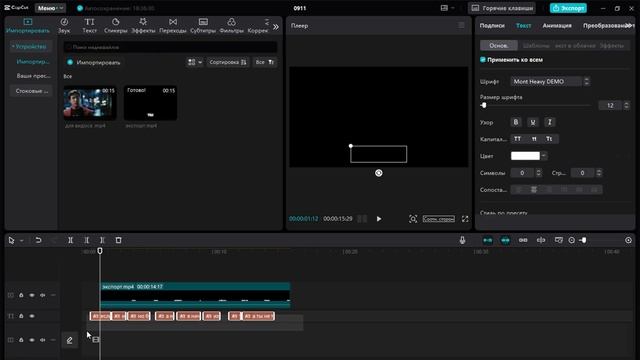Click the font size value field 12
This screenshot has width=640, height=360.
click(x=610, y=105)
